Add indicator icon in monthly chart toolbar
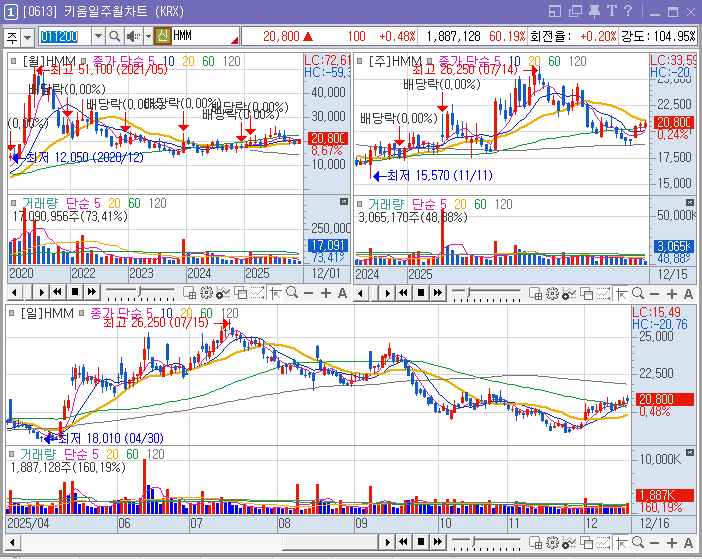 (223, 293)
